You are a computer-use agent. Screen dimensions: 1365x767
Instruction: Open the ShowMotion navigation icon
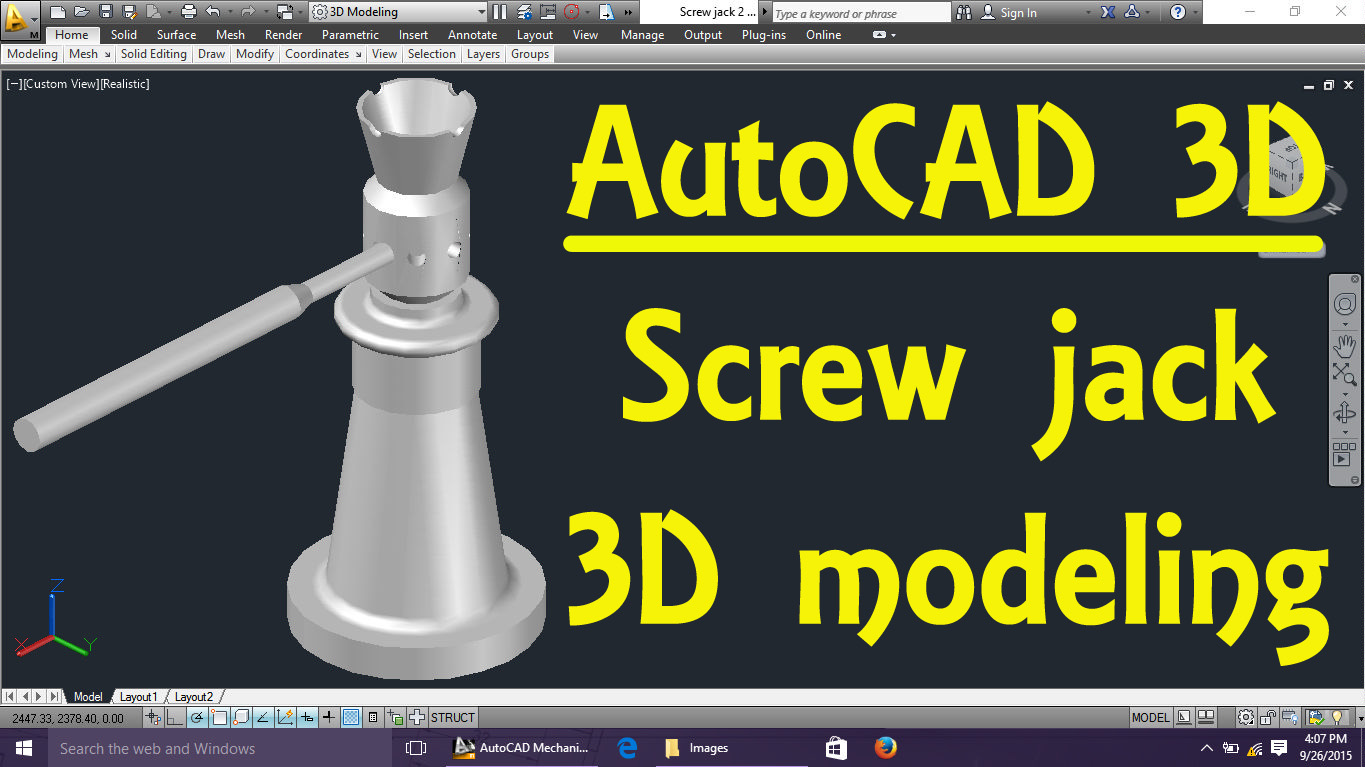(x=1345, y=455)
